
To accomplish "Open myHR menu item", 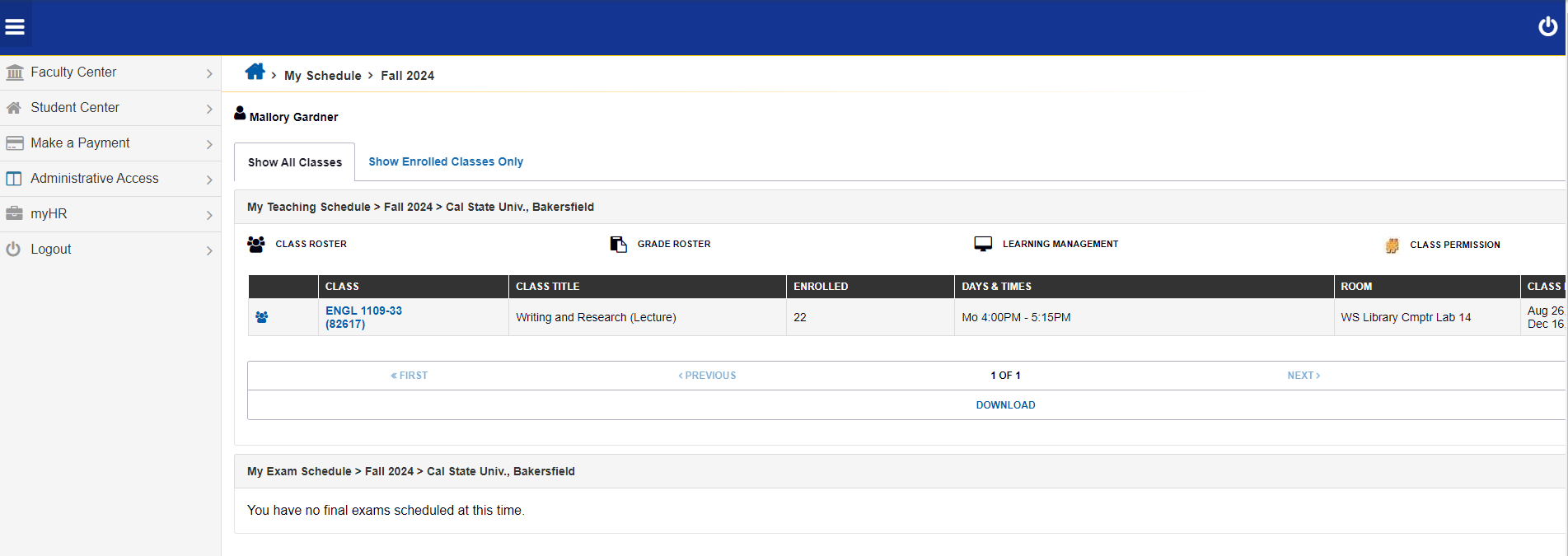I will 110,214.
